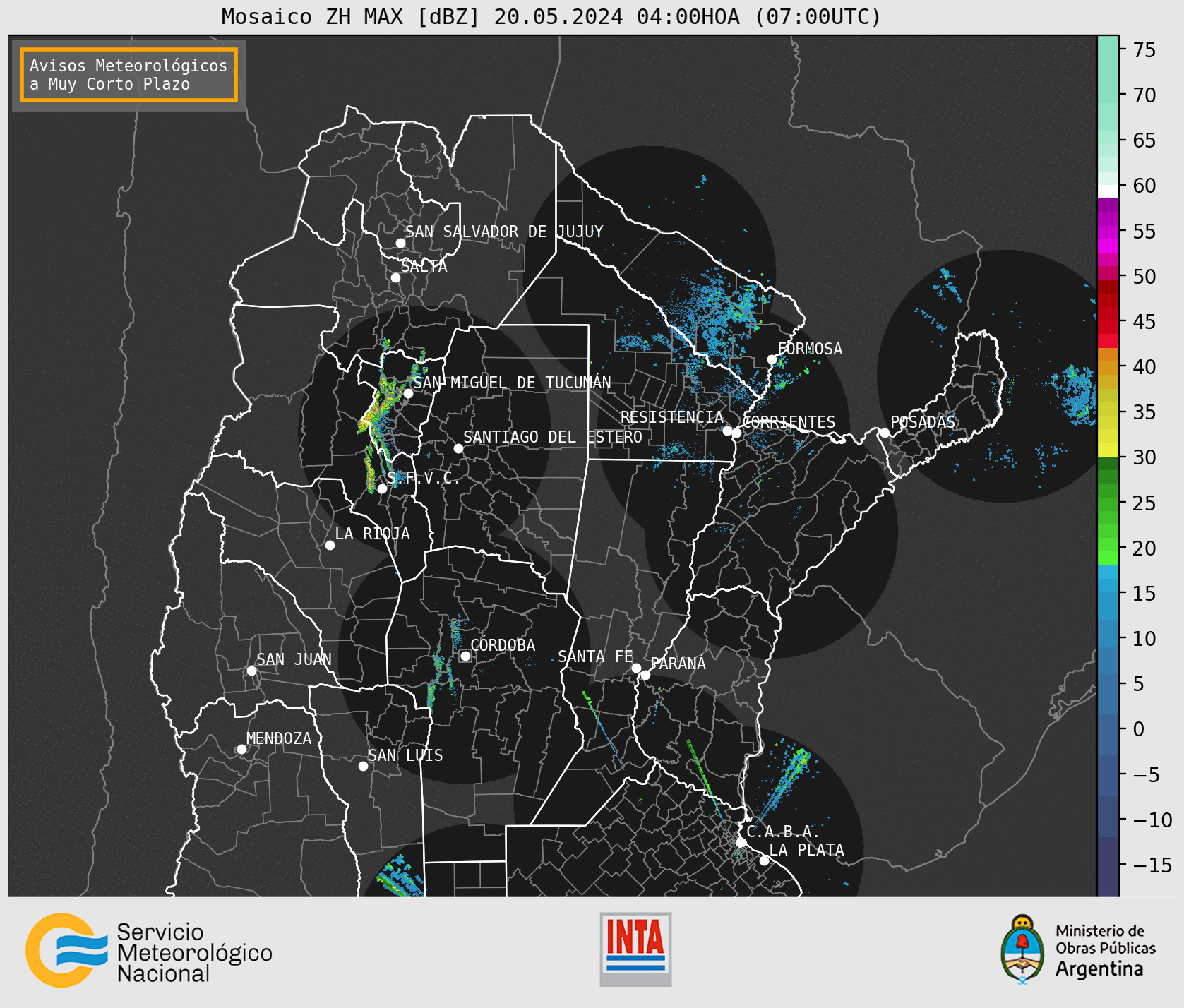Click the La Plata city marker
The height and width of the screenshot is (1008, 1184).
tap(764, 860)
